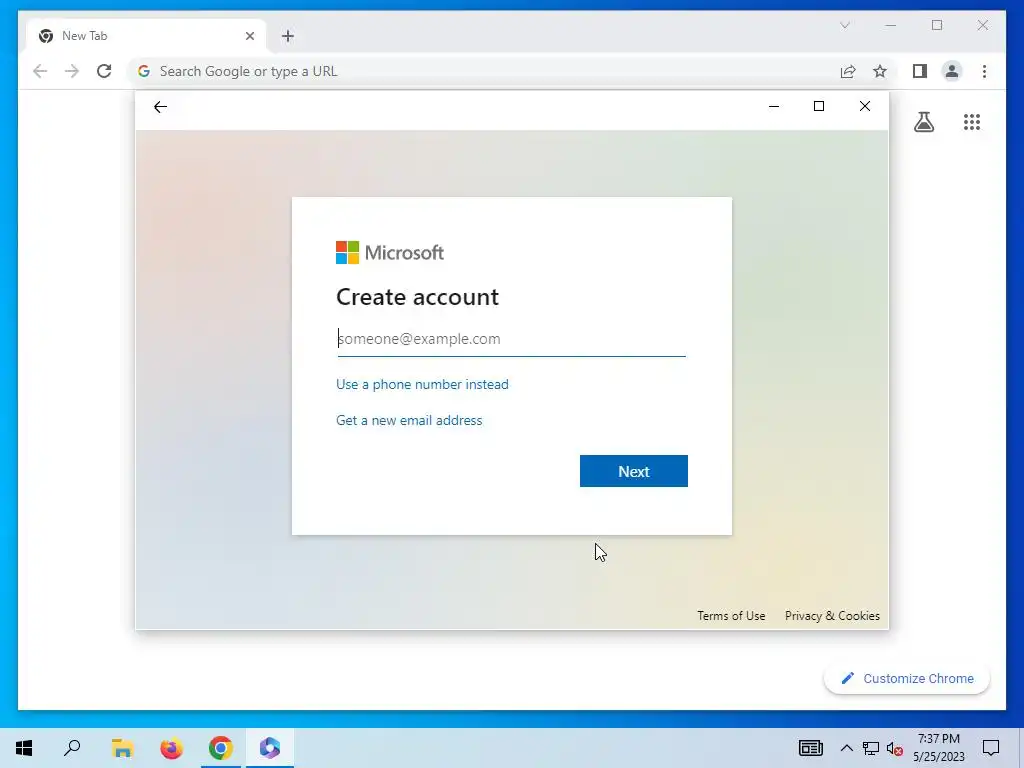Viewport: 1024px width, 768px height.
Task: Go forward in Chrome navigation
Action: [72, 71]
